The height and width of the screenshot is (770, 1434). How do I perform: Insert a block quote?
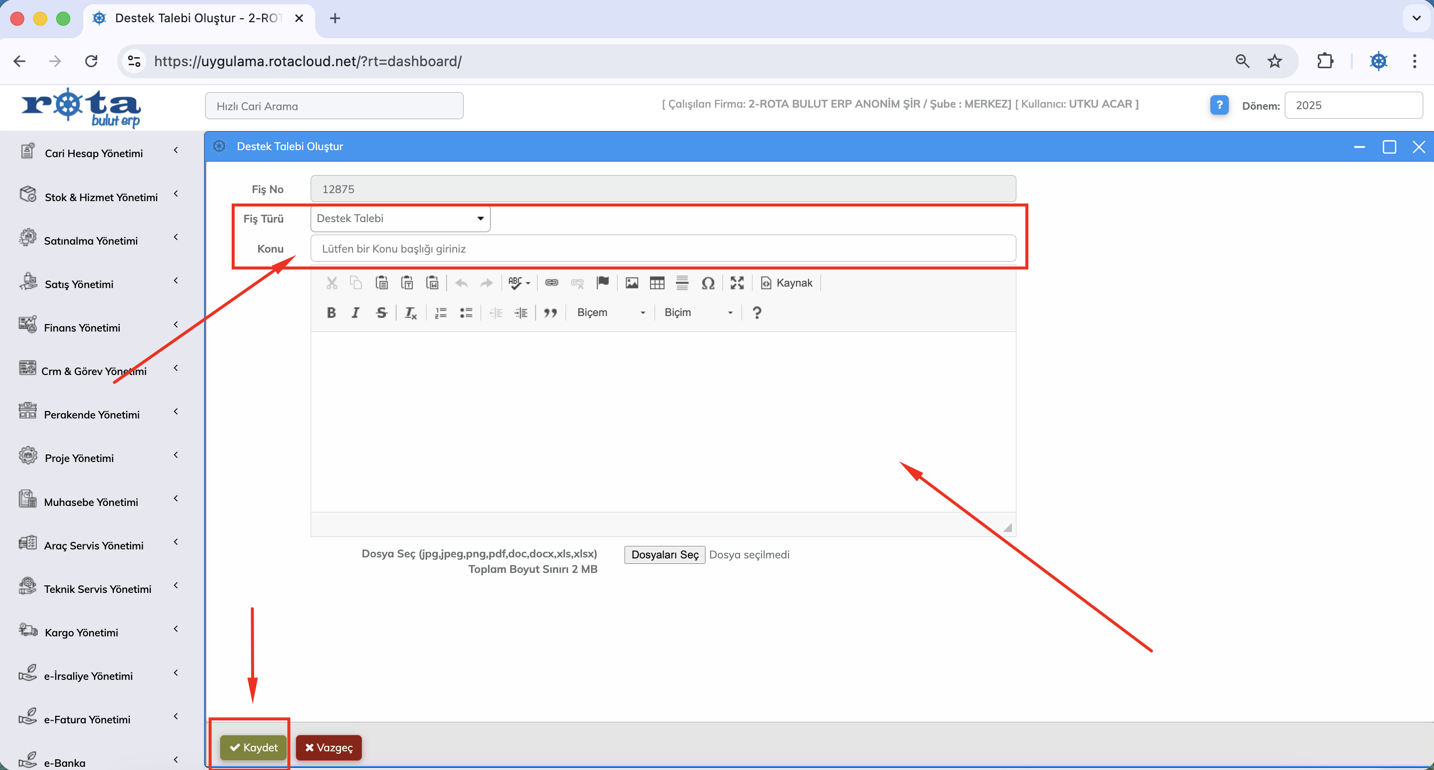tap(550, 313)
